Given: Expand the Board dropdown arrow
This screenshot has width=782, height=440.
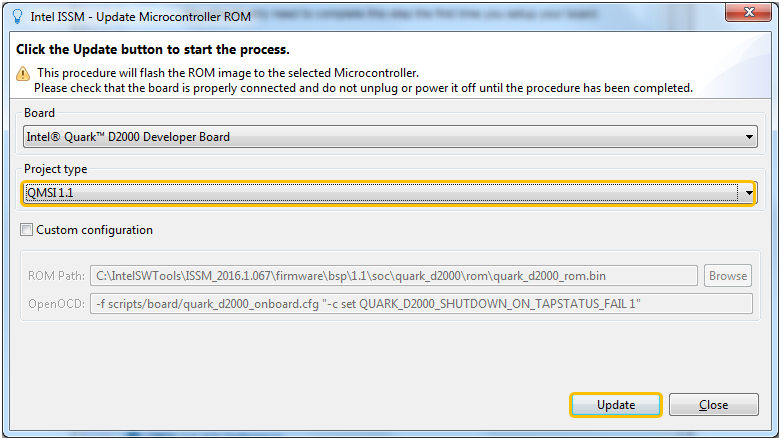Looking at the screenshot, I should tap(749, 137).
